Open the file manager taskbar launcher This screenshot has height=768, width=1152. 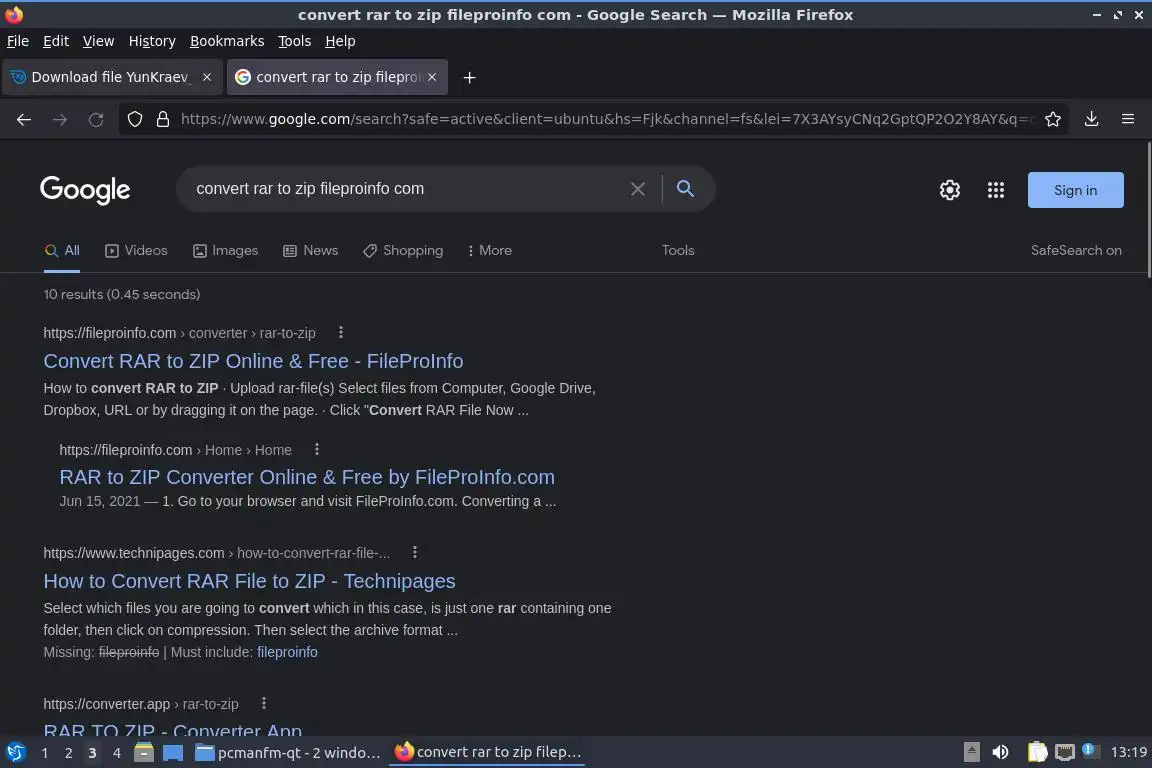144,752
